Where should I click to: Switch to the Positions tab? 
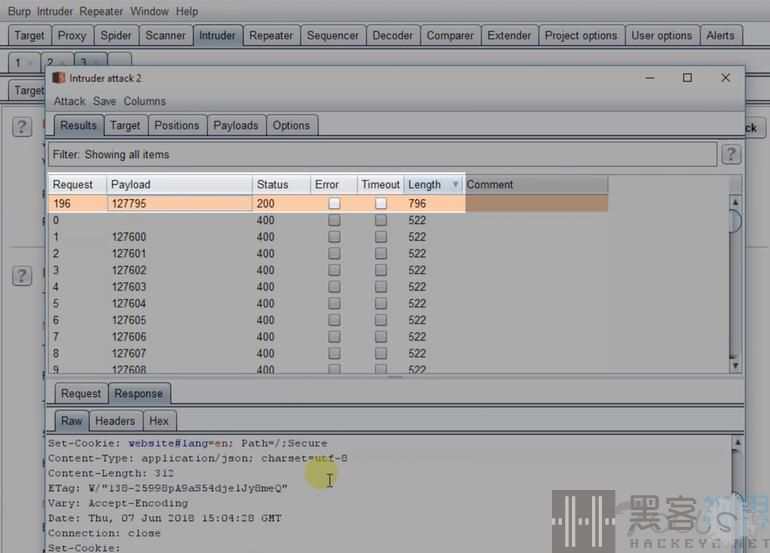(177, 125)
